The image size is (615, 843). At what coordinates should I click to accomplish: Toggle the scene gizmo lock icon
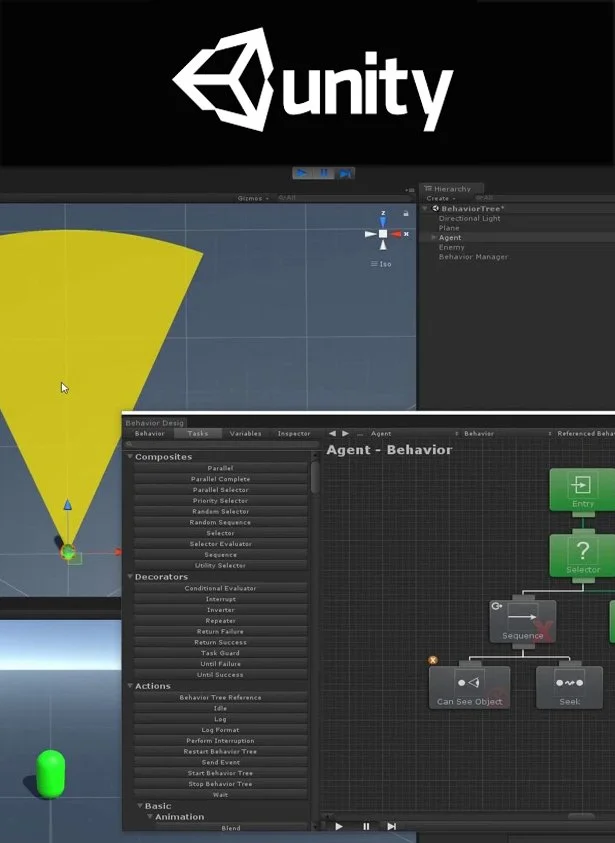click(406, 213)
